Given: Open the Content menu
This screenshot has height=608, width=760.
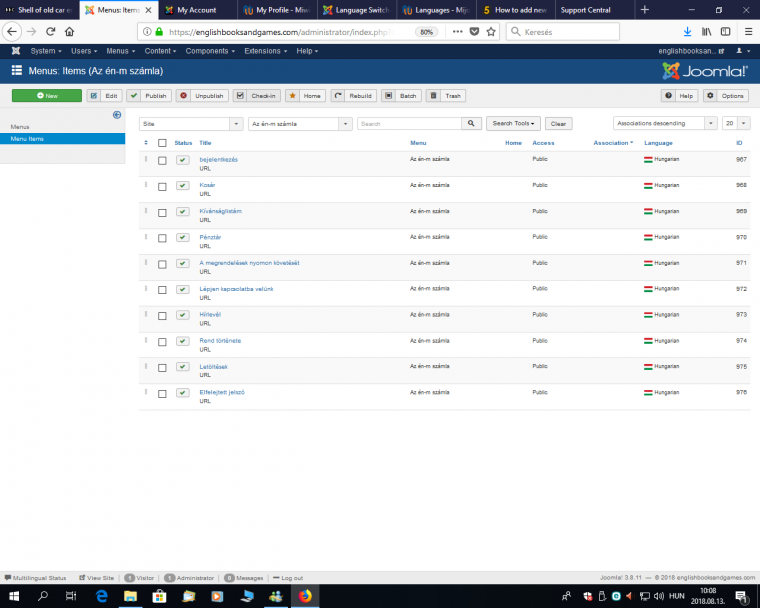Looking at the screenshot, I should (x=160, y=51).
